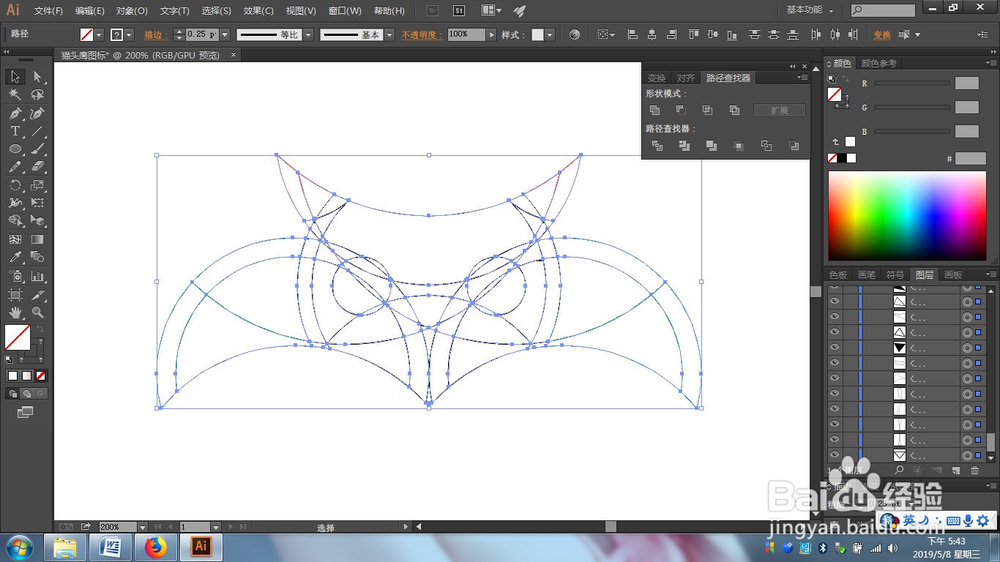1000x562 pixels.
Task: Open the 对象(O) menu
Action: [131, 11]
